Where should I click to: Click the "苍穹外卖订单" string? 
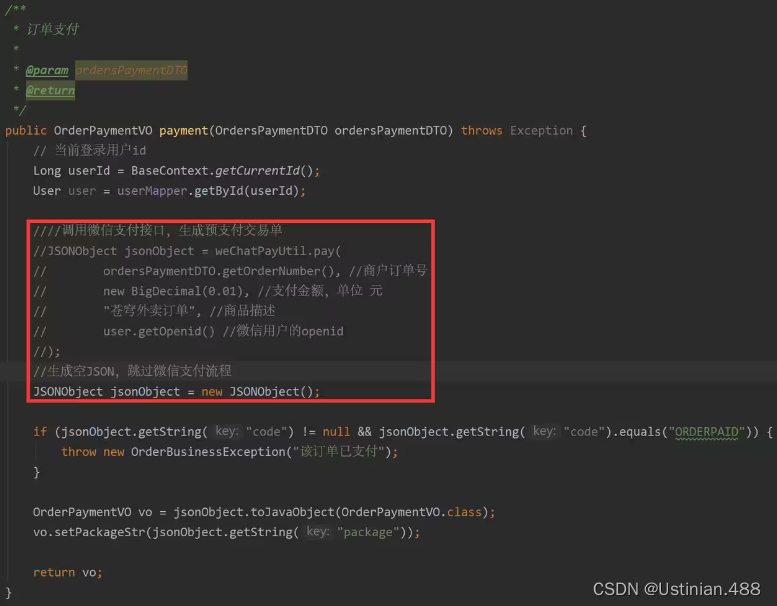point(149,311)
